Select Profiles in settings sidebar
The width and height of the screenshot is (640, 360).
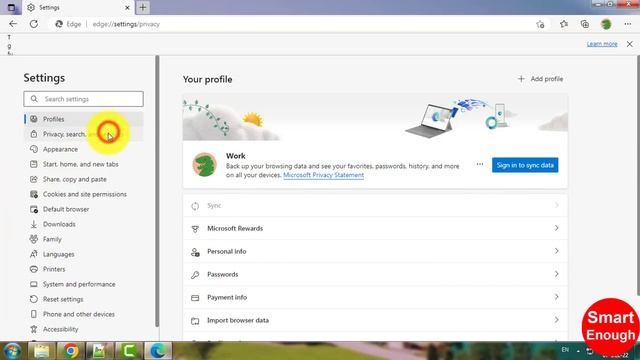tap(84, 119)
